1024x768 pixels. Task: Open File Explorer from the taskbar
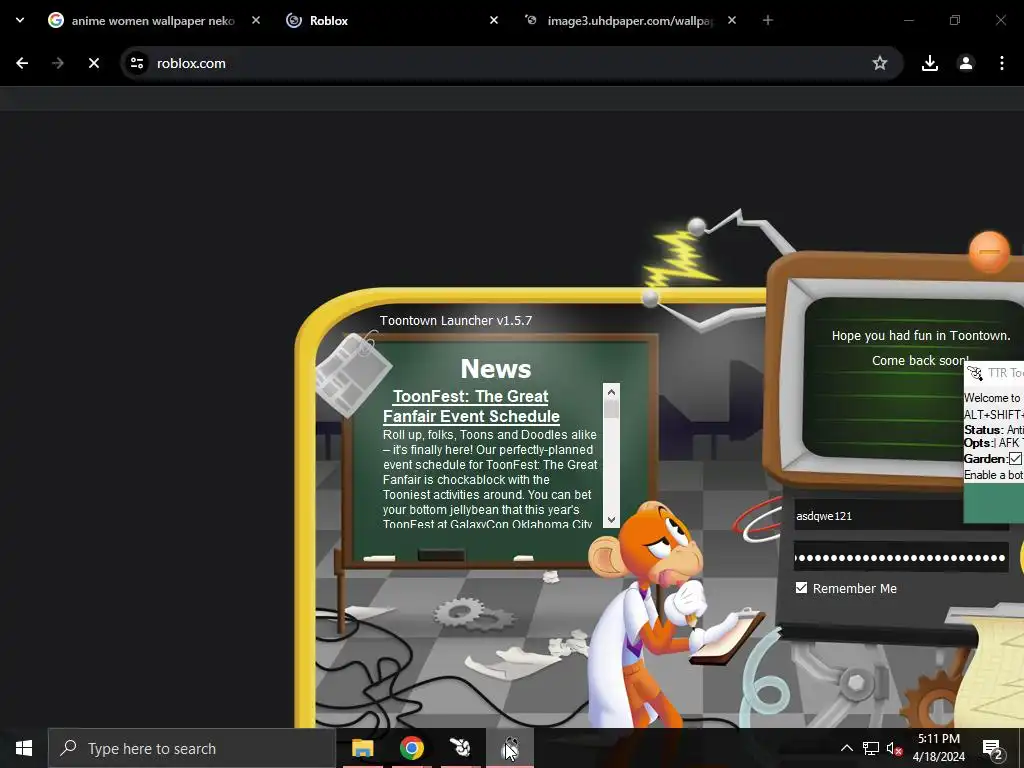(362, 748)
